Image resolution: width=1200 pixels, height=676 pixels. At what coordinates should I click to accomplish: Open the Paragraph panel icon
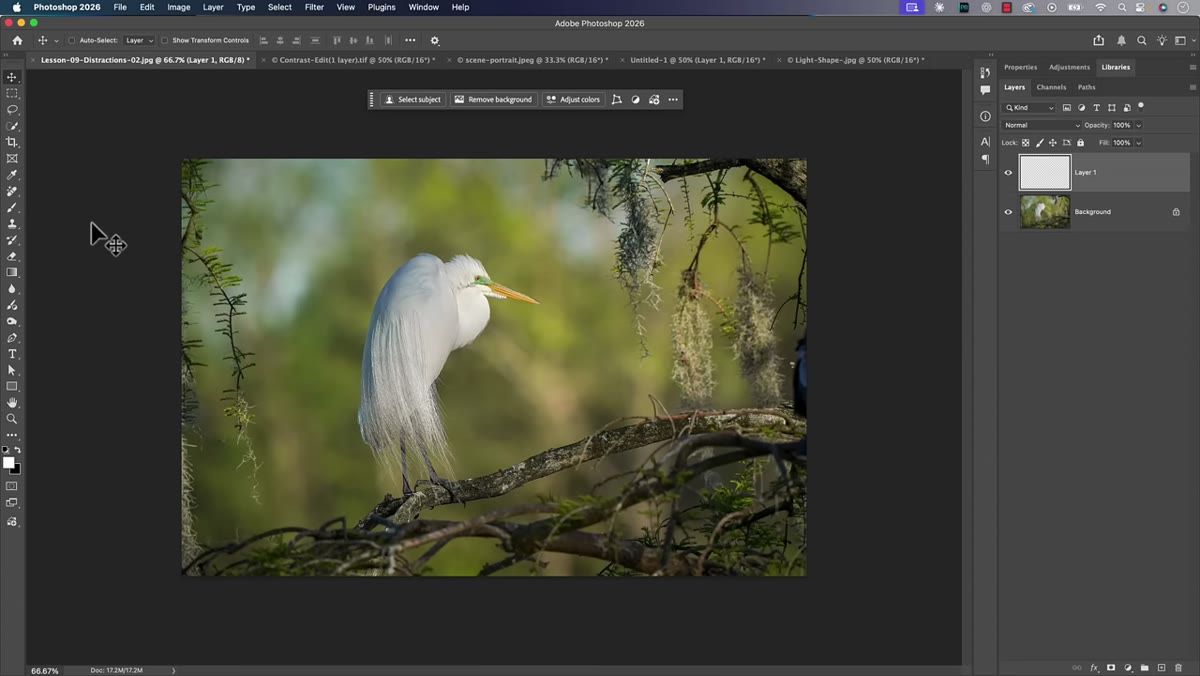tap(985, 159)
